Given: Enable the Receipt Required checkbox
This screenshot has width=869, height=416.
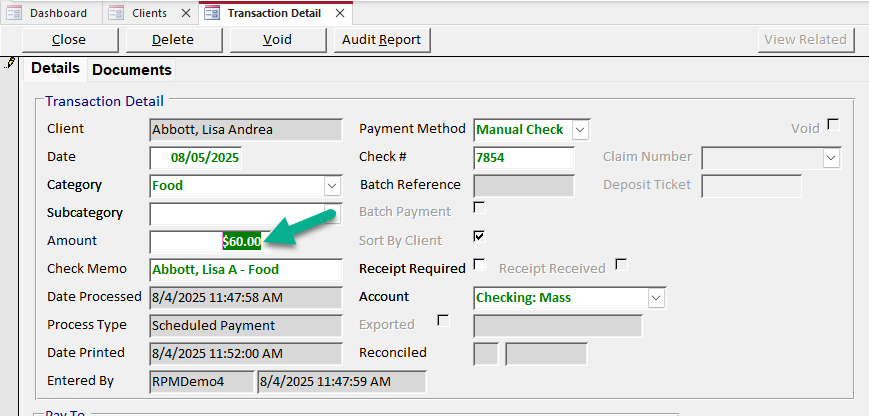Looking at the screenshot, I should point(479,265).
